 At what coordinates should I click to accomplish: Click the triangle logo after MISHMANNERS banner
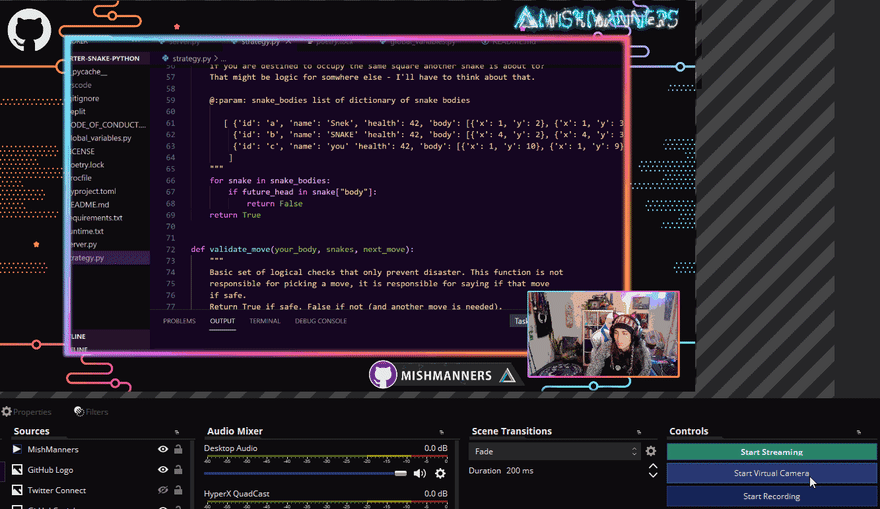click(507, 375)
